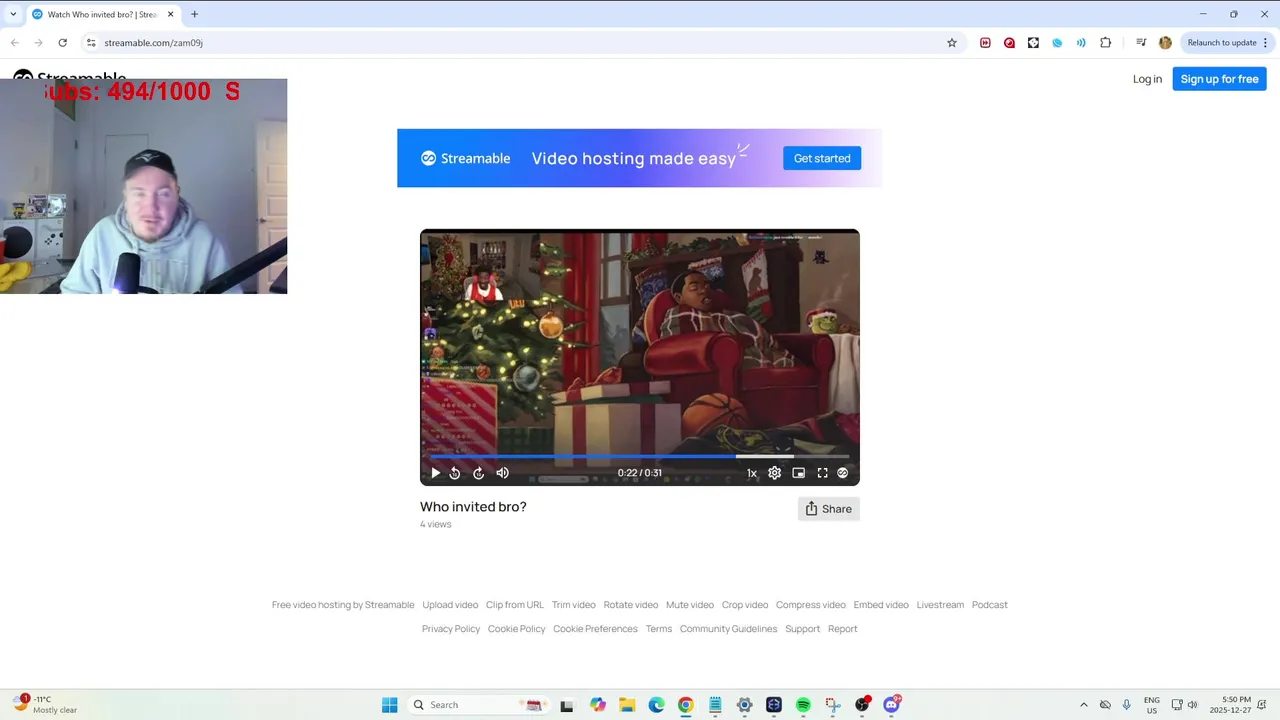The width and height of the screenshot is (1280, 720).
Task: Open Discord from taskbar
Action: coord(891,705)
